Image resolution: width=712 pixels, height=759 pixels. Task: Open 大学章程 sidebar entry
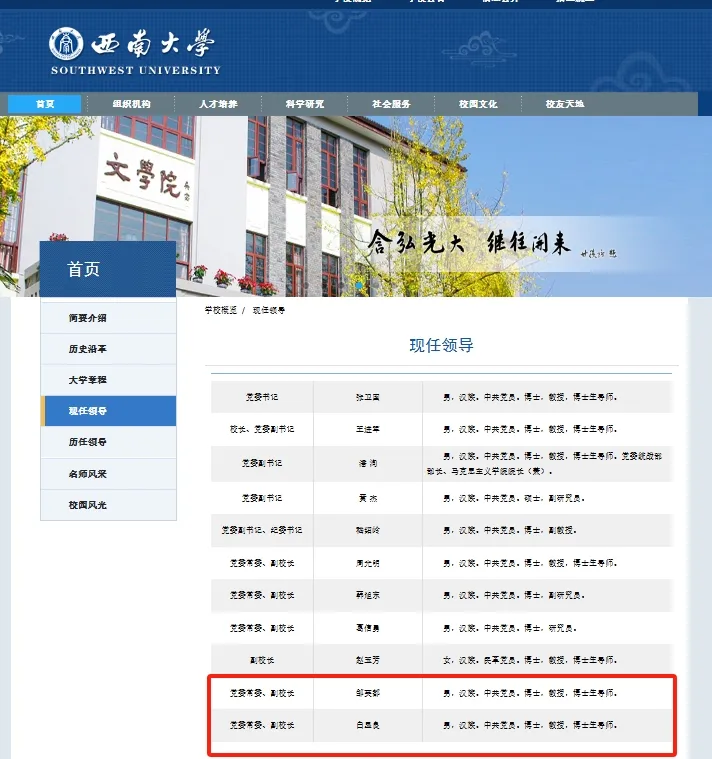(x=88, y=380)
